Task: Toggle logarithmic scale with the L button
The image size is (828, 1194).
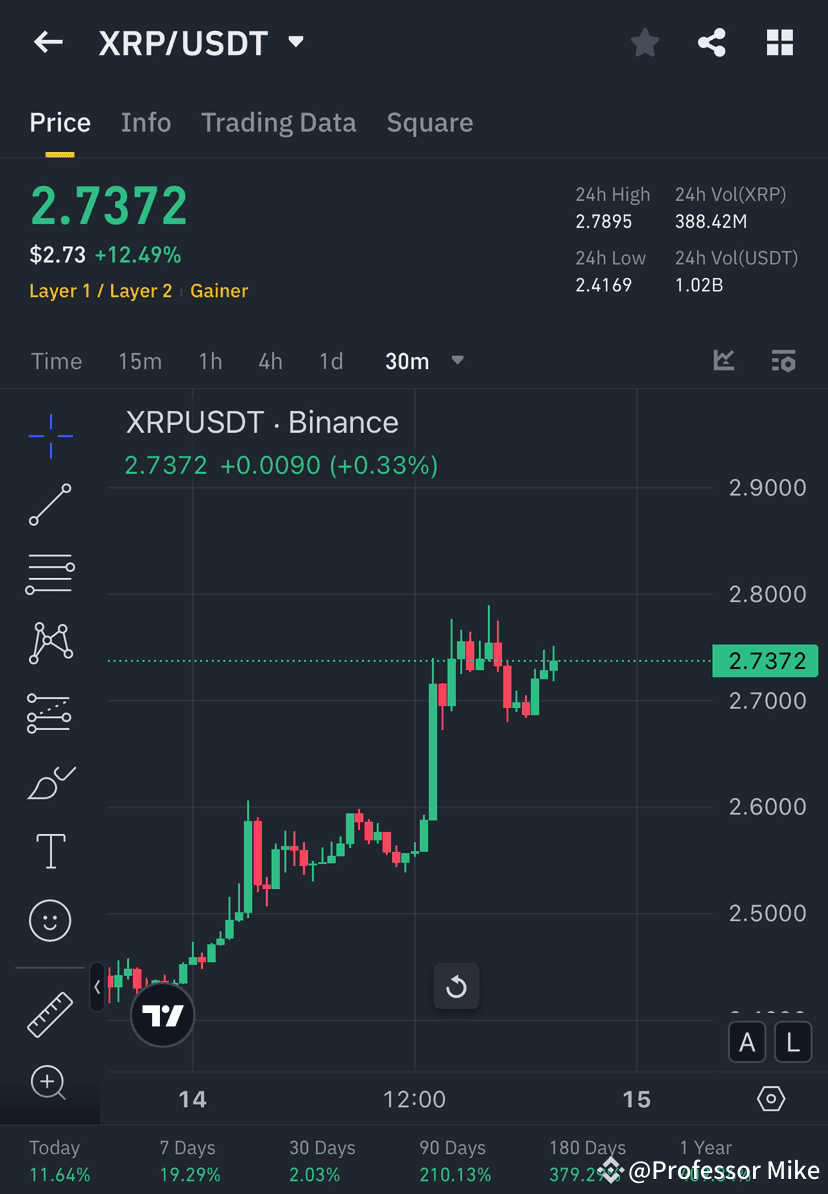Action: tap(792, 1042)
